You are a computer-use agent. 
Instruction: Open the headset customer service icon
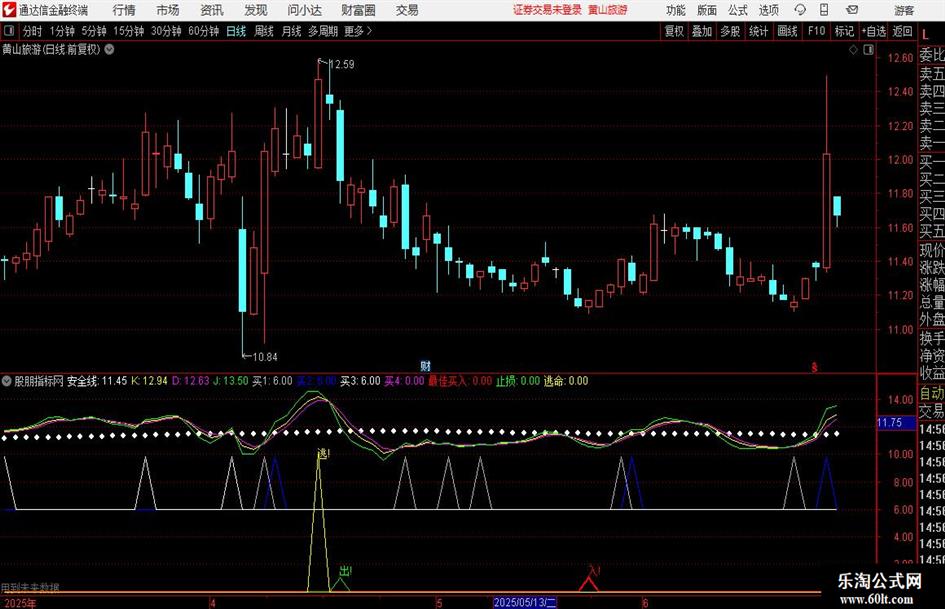[800, 10]
